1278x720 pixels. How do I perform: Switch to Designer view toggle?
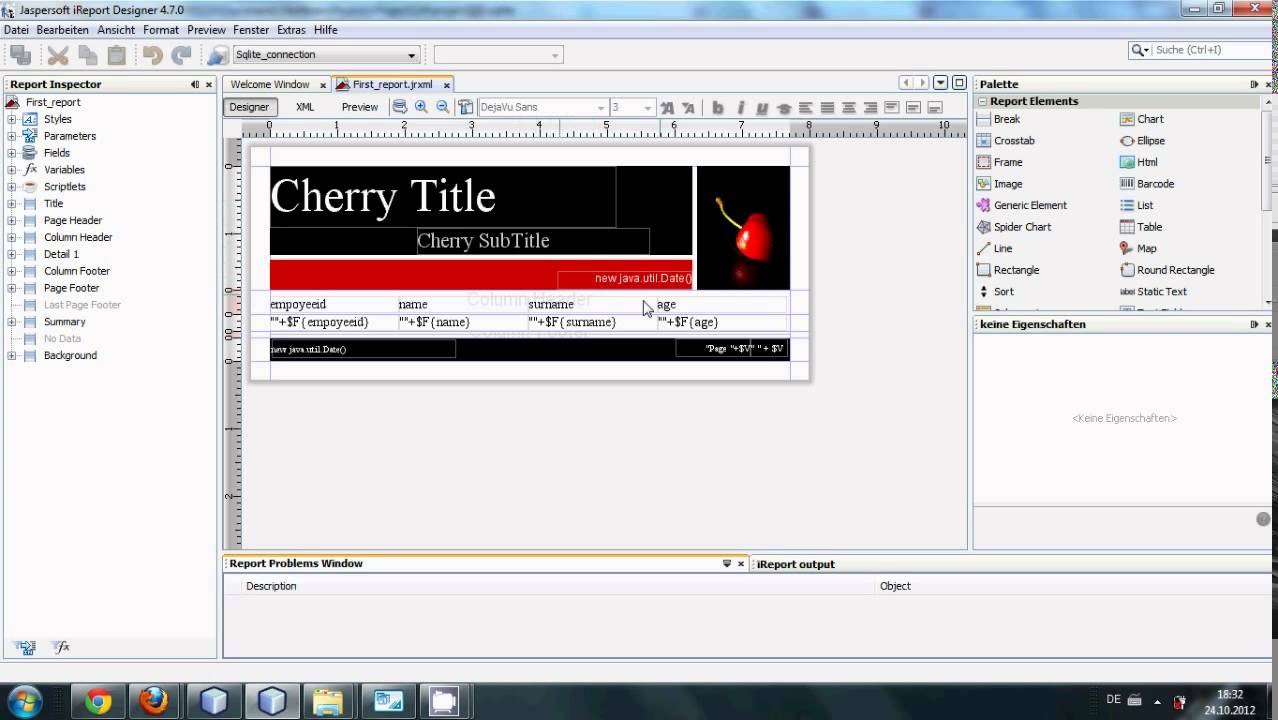(250, 107)
